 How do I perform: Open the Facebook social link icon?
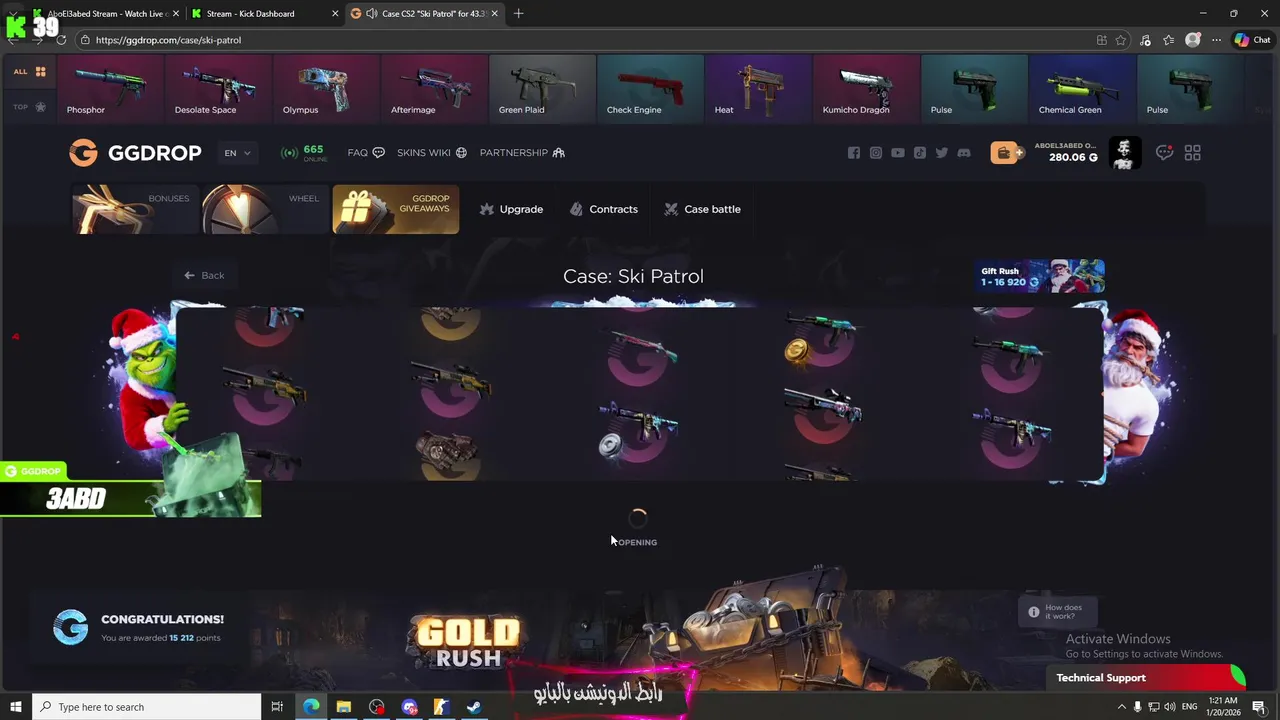[854, 153]
